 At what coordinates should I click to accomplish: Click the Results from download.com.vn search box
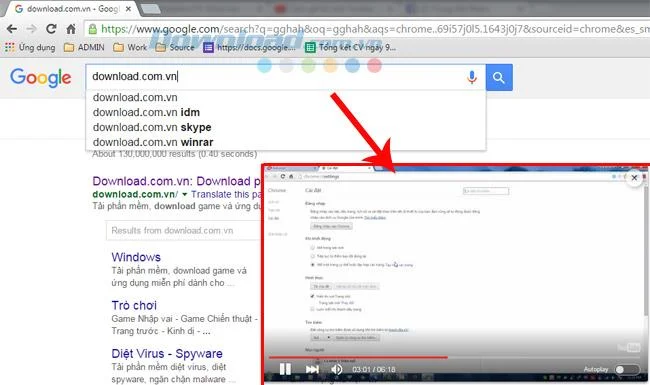(184, 230)
